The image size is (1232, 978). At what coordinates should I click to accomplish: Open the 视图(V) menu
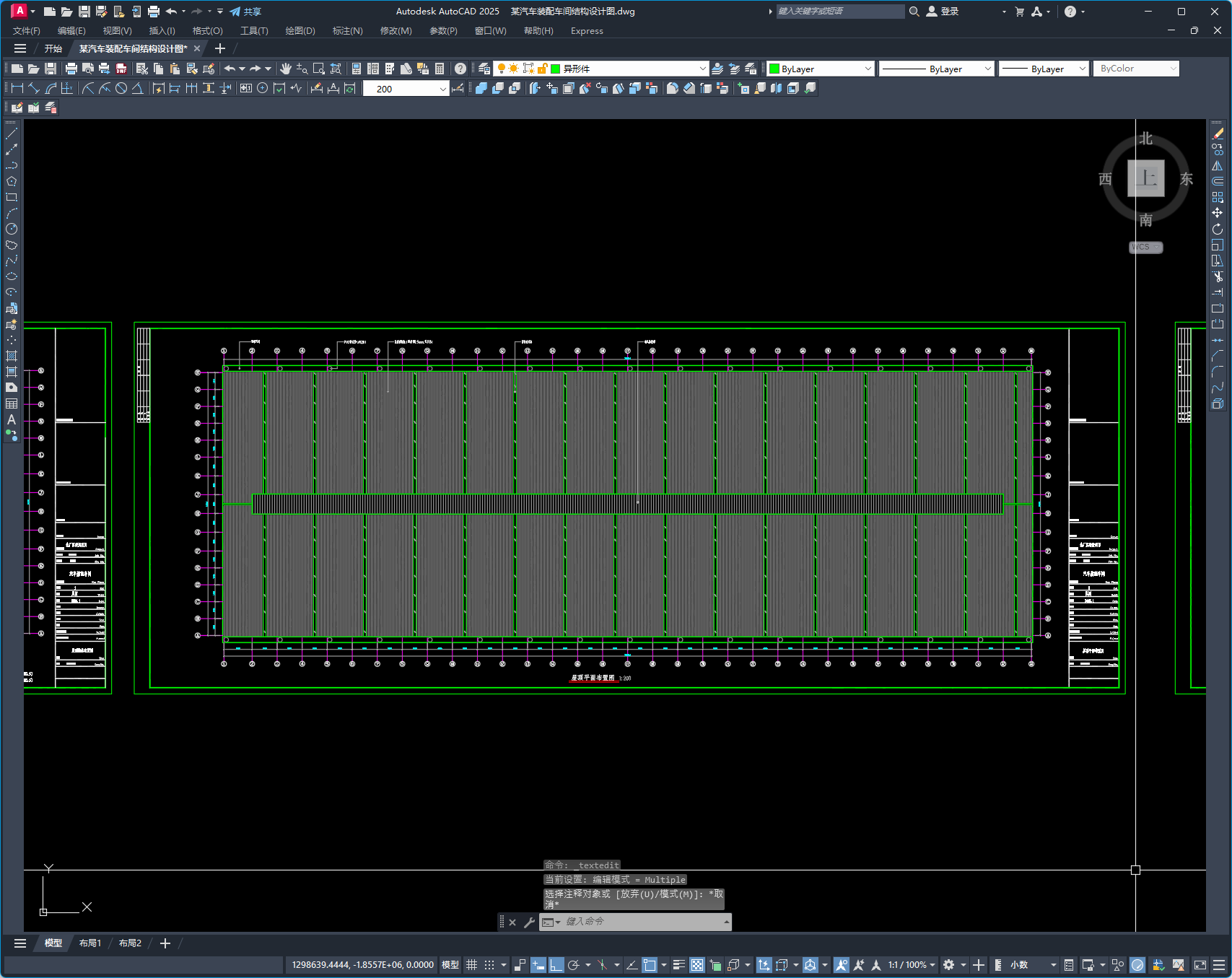tap(117, 31)
